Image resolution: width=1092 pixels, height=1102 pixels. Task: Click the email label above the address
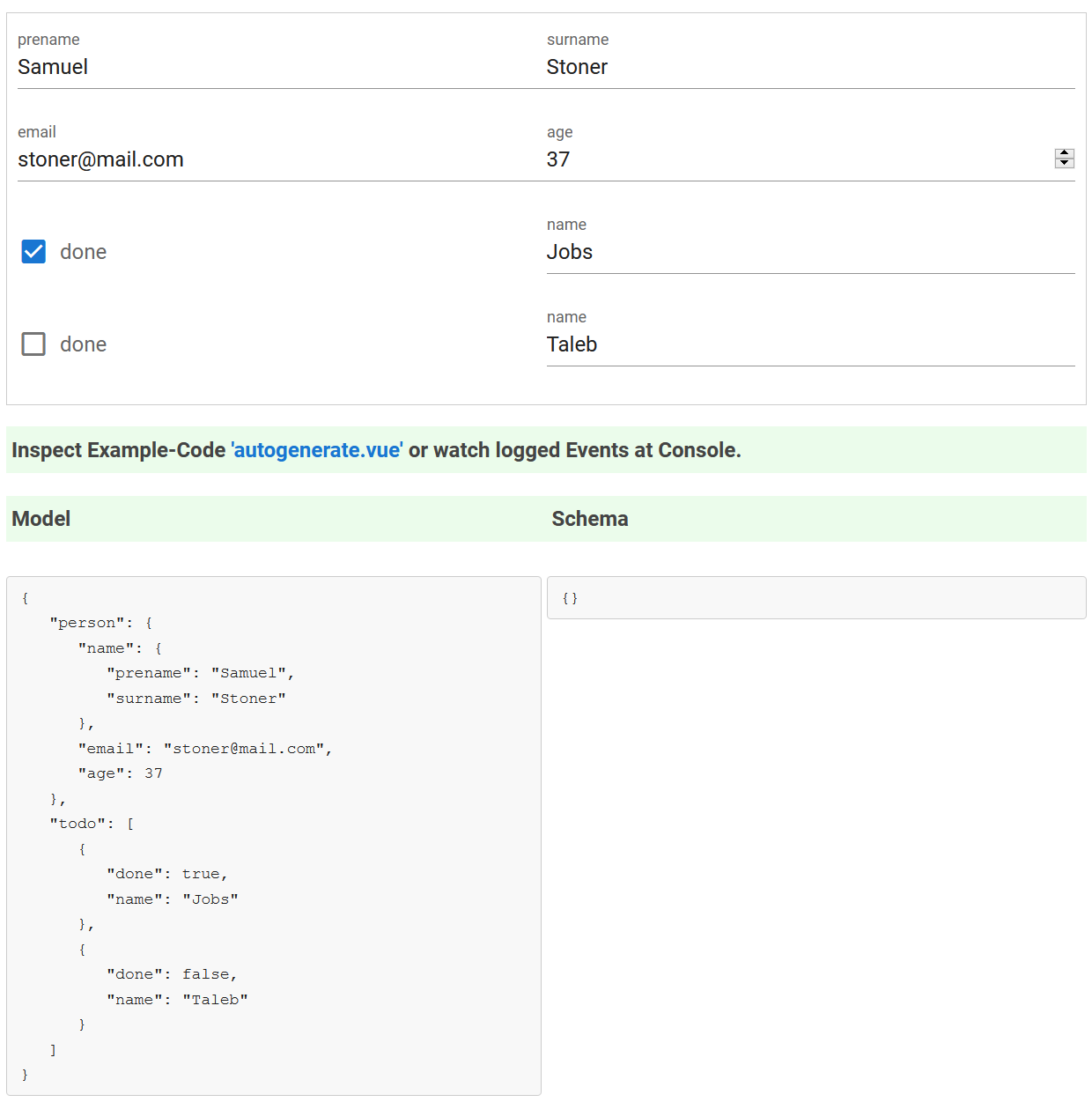(x=37, y=132)
